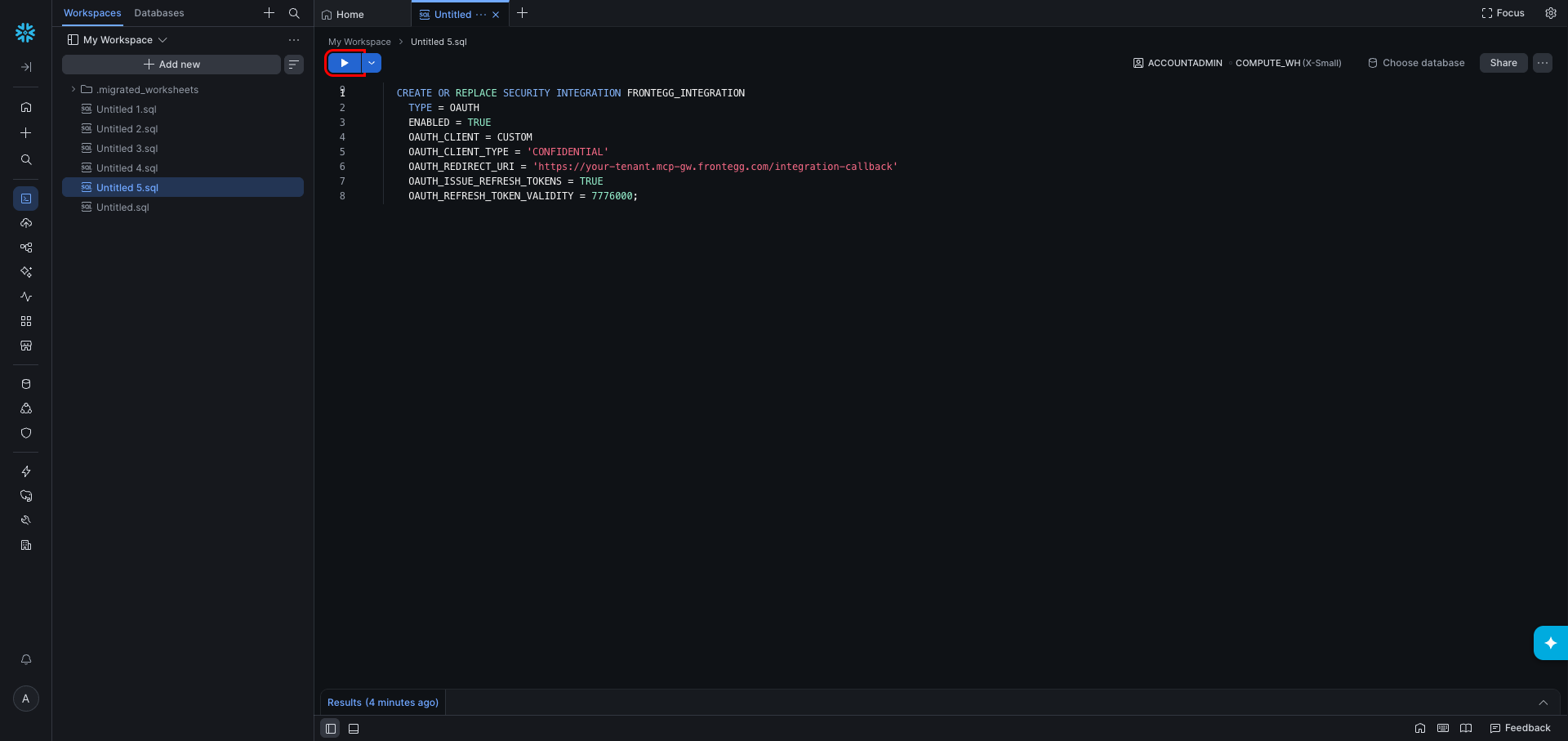Open the Home icon in left sidebar
The image size is (1568, 741).
26,107
